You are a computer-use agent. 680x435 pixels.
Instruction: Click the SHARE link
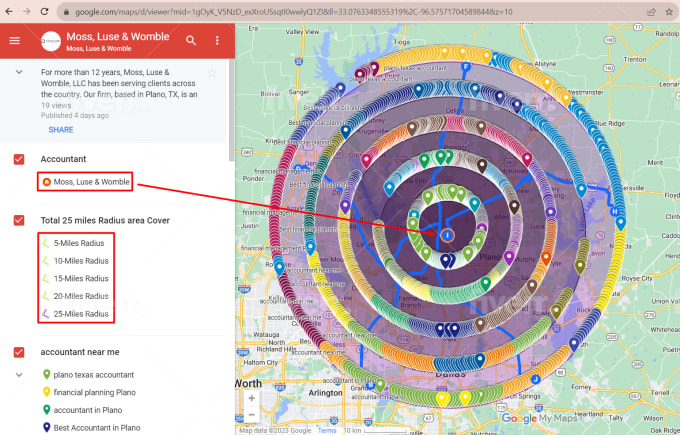[60, 130]
